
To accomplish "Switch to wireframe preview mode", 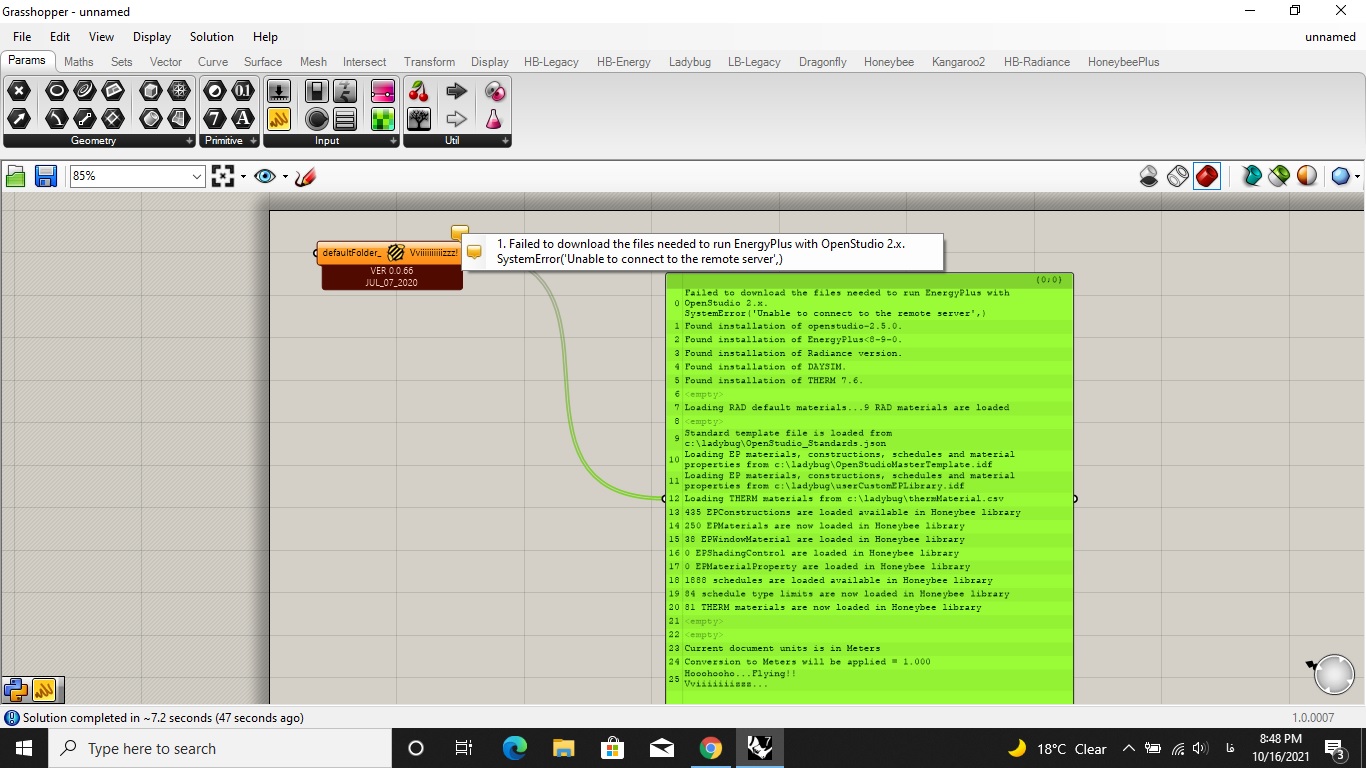I will (1178, 177).
